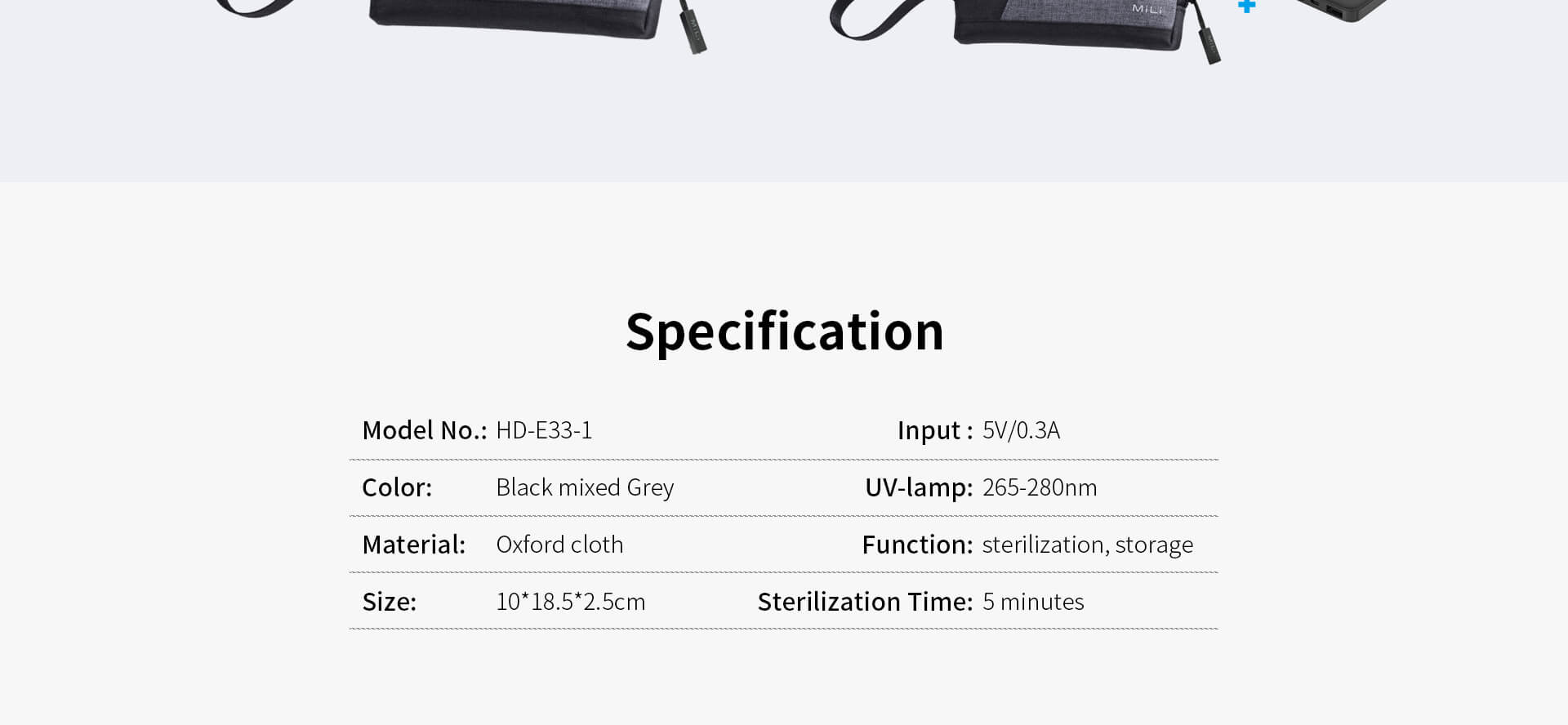Click the Size label
Screen dimensions: 1568x725
pos(389,602)
